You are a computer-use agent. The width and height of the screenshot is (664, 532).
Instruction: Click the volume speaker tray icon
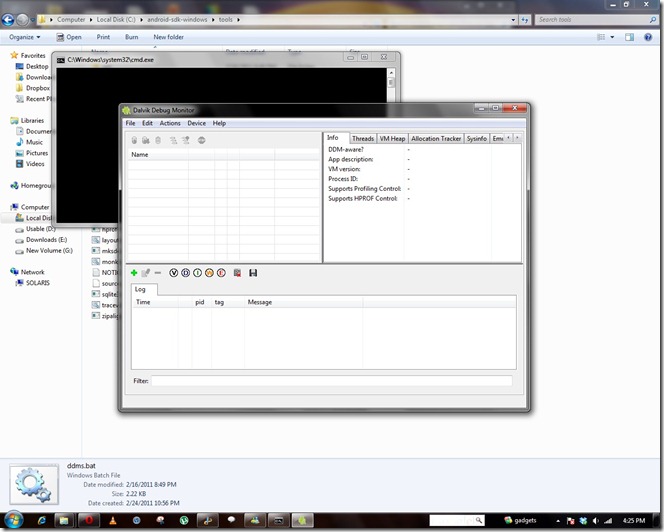point(595,521)
